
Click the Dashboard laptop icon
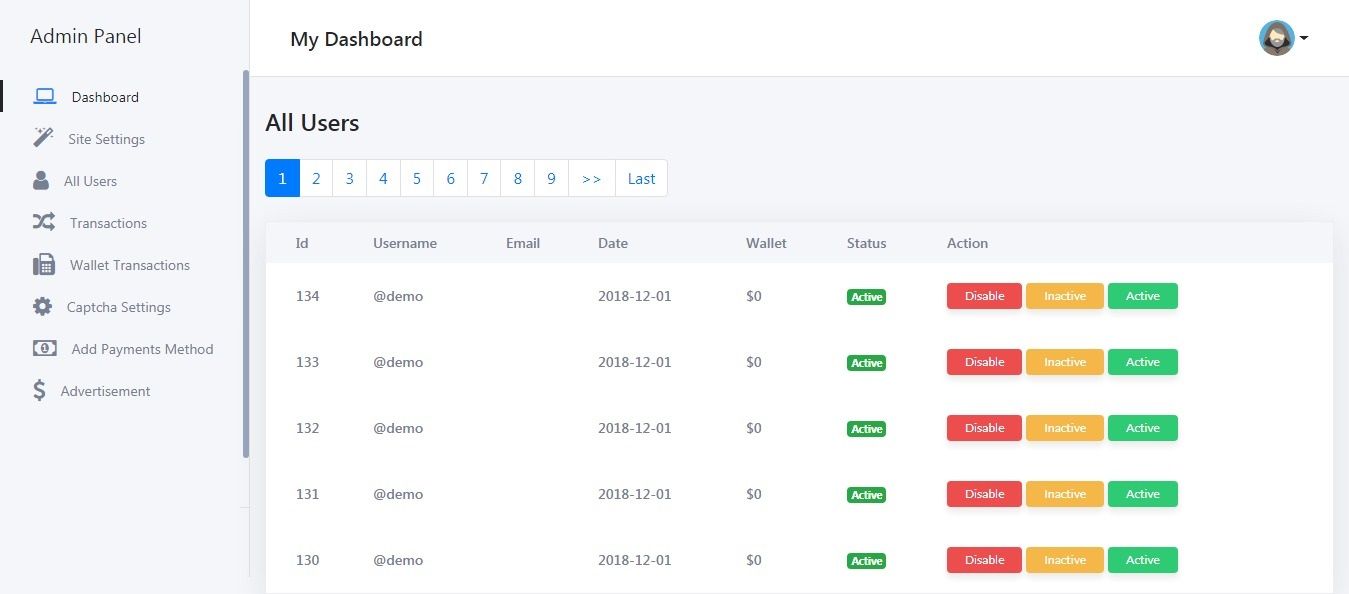point(44,97)
